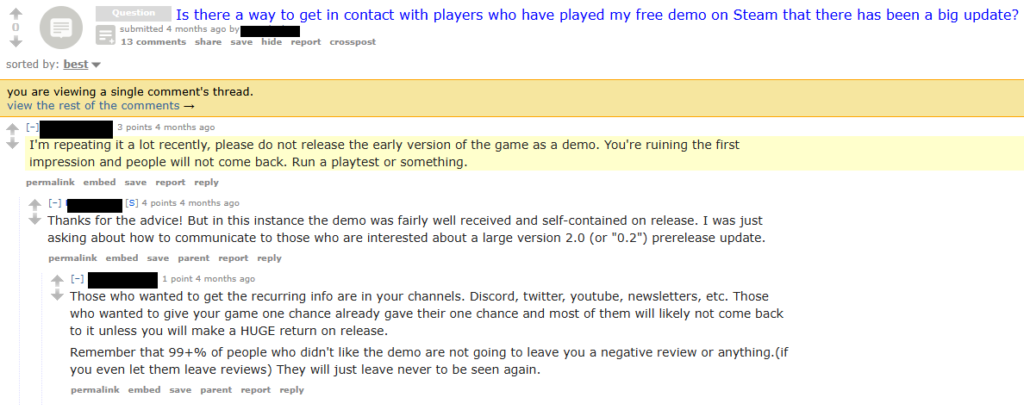Open the 'sorted by: best' dropdown

82,65
